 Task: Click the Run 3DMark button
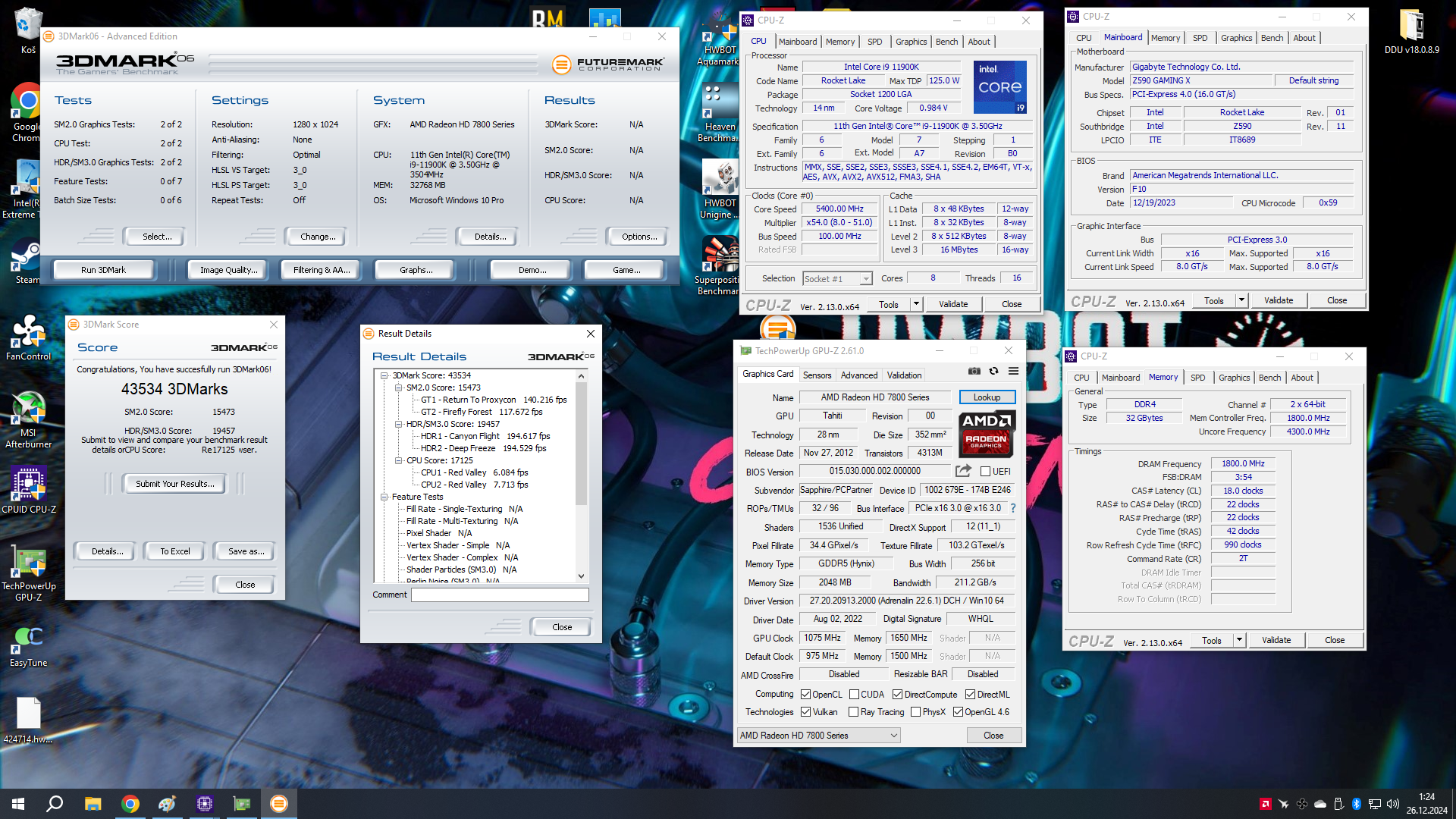point(103,270)
